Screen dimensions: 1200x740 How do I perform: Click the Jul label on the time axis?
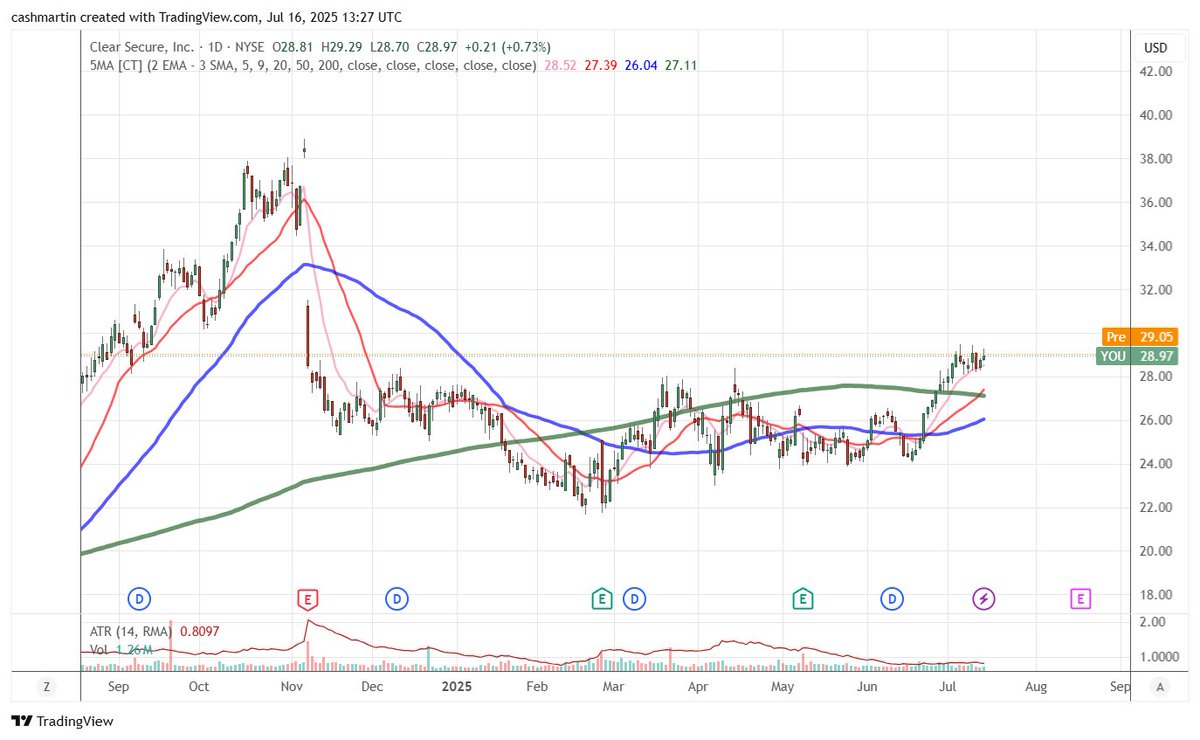click(947, 687)
